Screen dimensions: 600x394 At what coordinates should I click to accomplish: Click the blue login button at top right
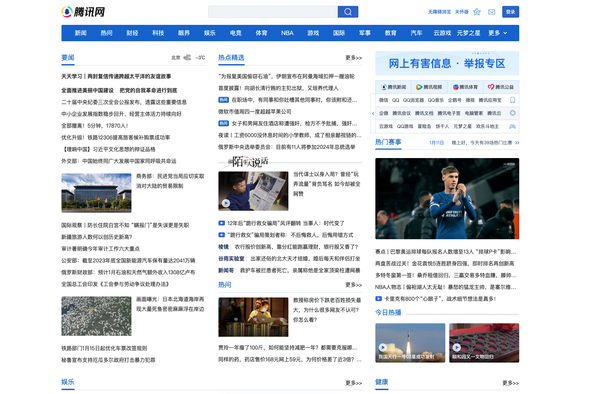[x=510, y=12]
